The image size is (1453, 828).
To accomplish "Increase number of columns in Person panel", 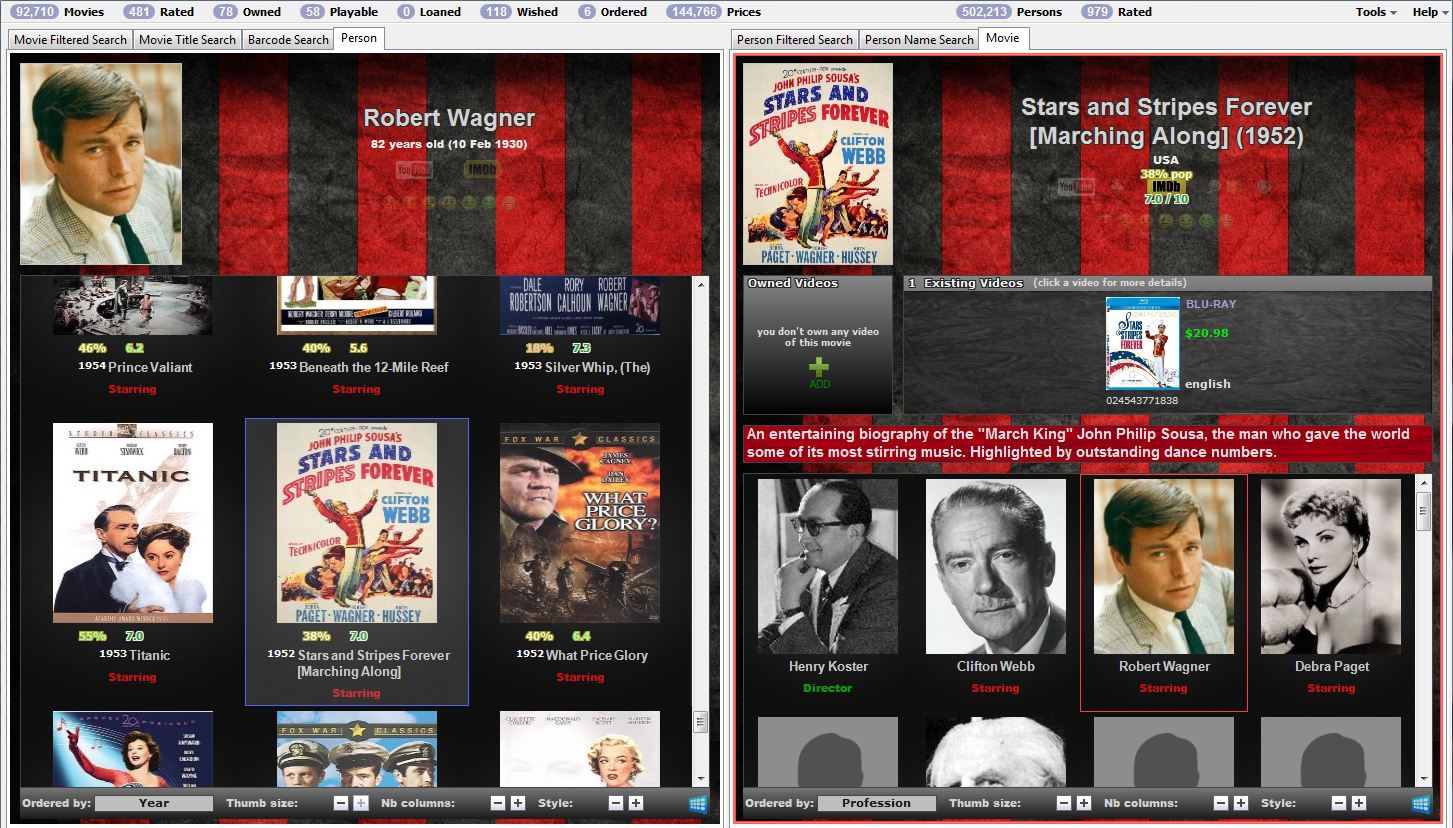I will tap(518, 803).
